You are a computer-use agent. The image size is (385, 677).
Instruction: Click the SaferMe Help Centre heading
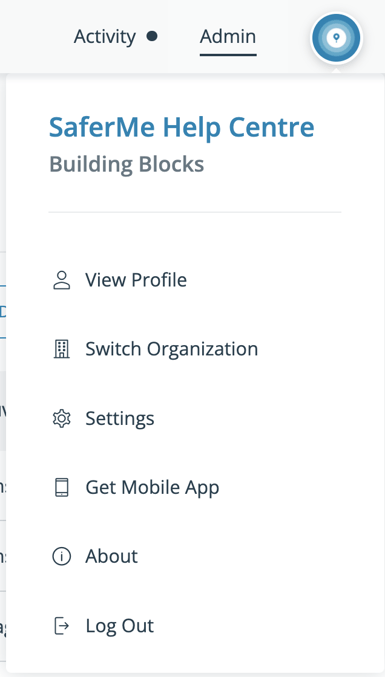pyautogui.click(x=182, y=127)
